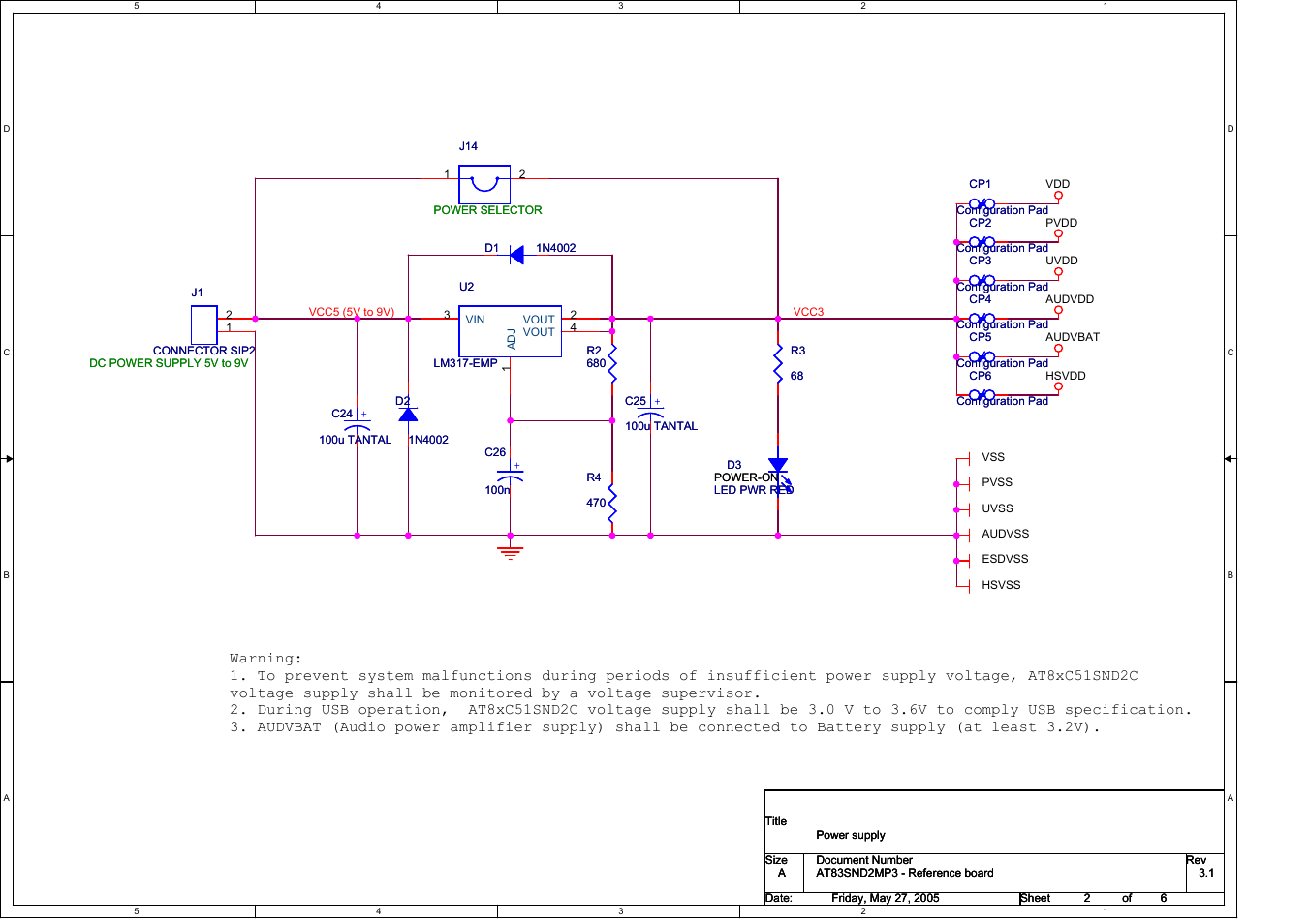Click the D1 1N4002 value label
Screen dimensions: 1309x924
(556, 248)
